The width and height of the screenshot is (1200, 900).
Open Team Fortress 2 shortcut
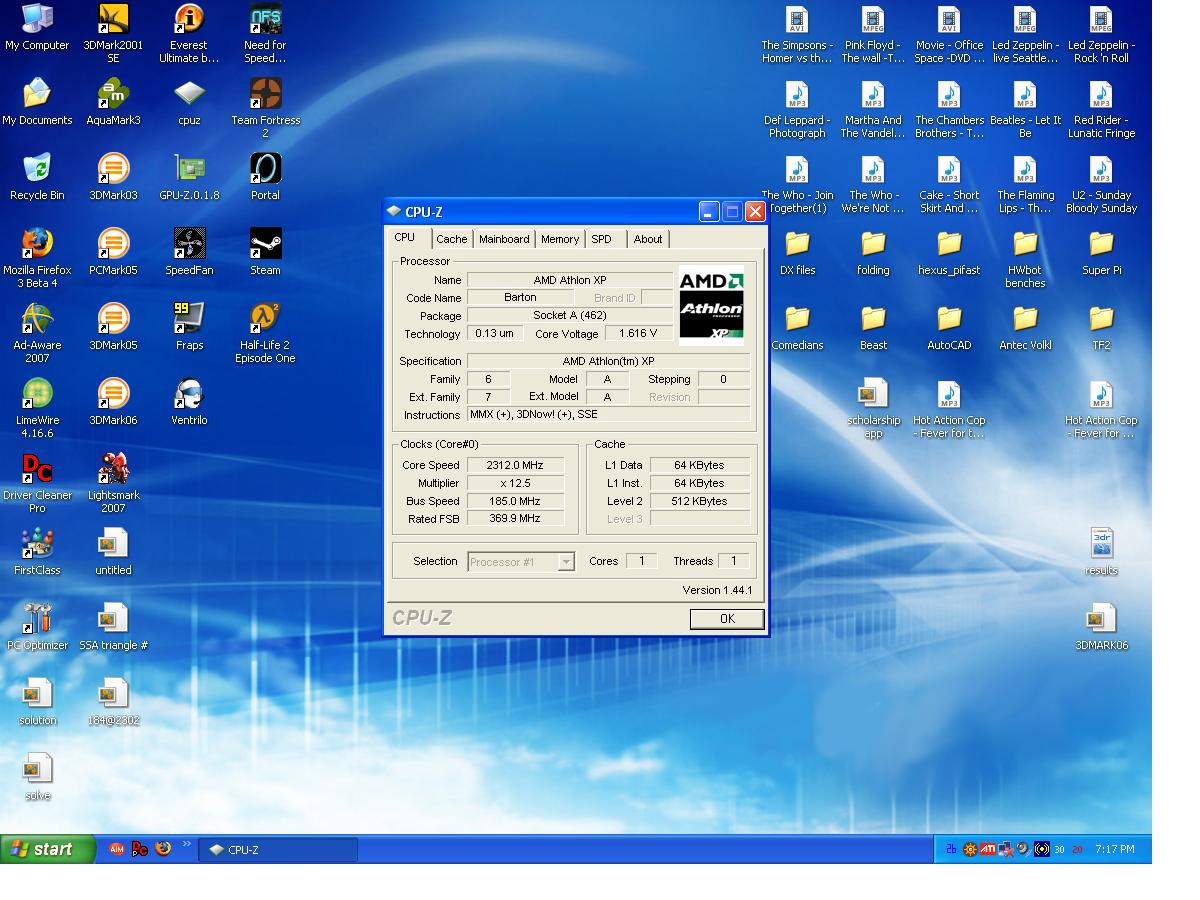[x=265, y=108]
